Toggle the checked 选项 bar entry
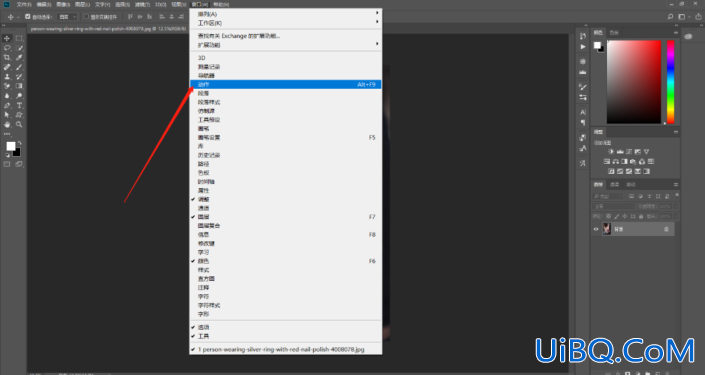The height and width of the screenshot is (375, 705). click(286, 327)
